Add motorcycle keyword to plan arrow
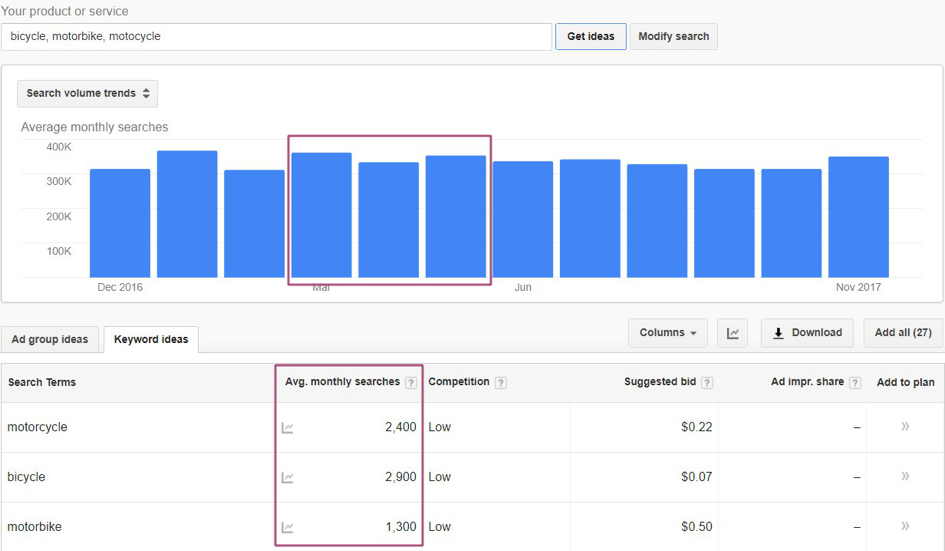The height and width of the screenshot is (551, 945). click(905, 427)
